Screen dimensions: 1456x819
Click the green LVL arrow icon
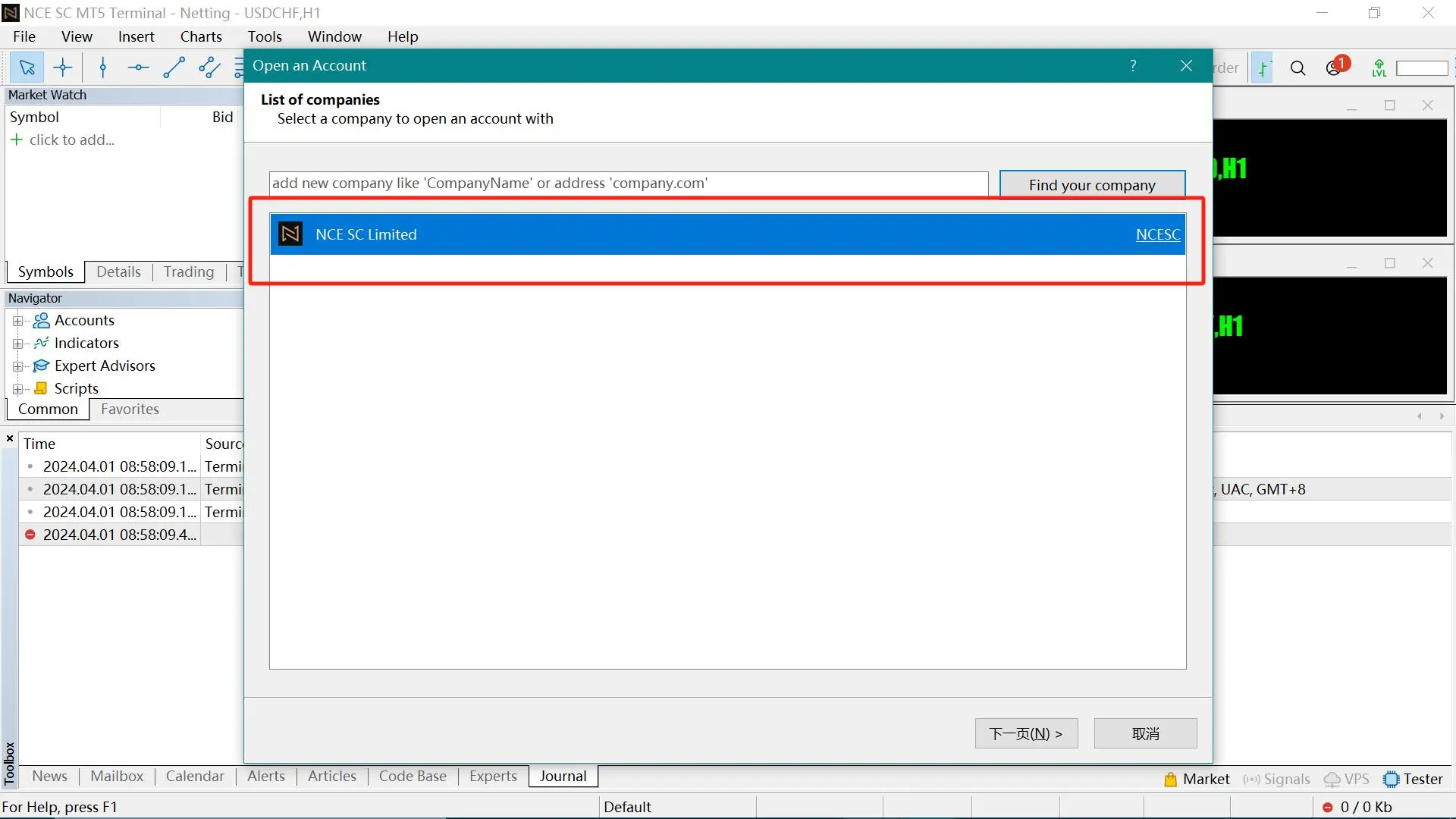coord(1379,68)
